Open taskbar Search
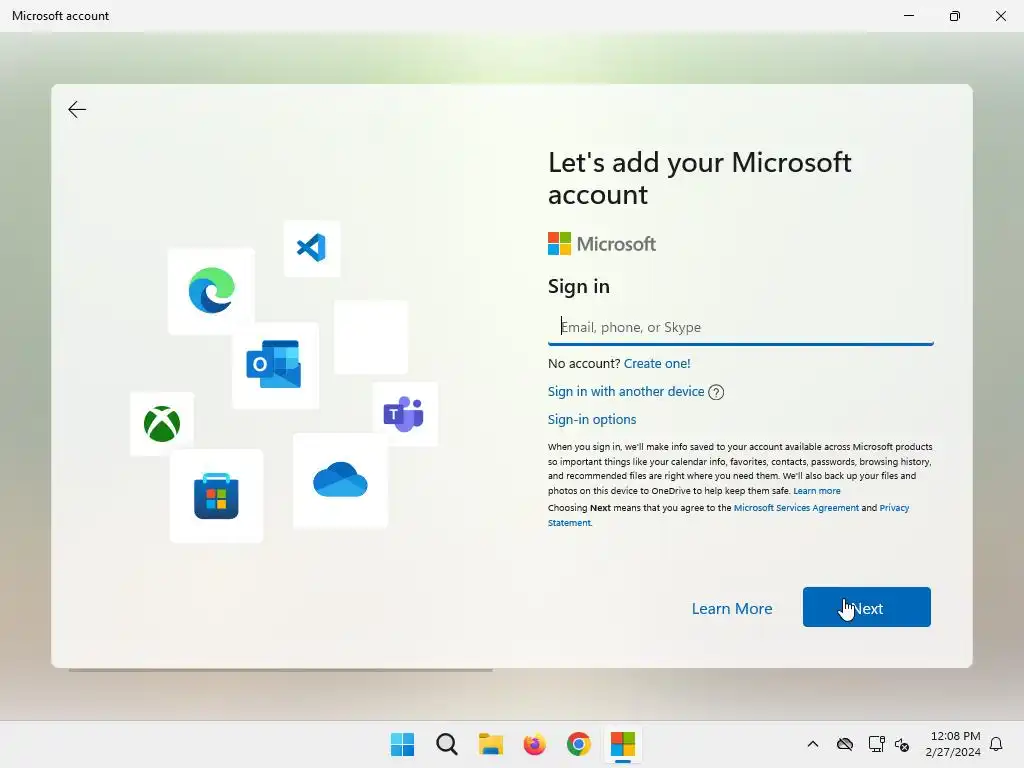The width and height of the screenshot is (1024, 768). 447,744
